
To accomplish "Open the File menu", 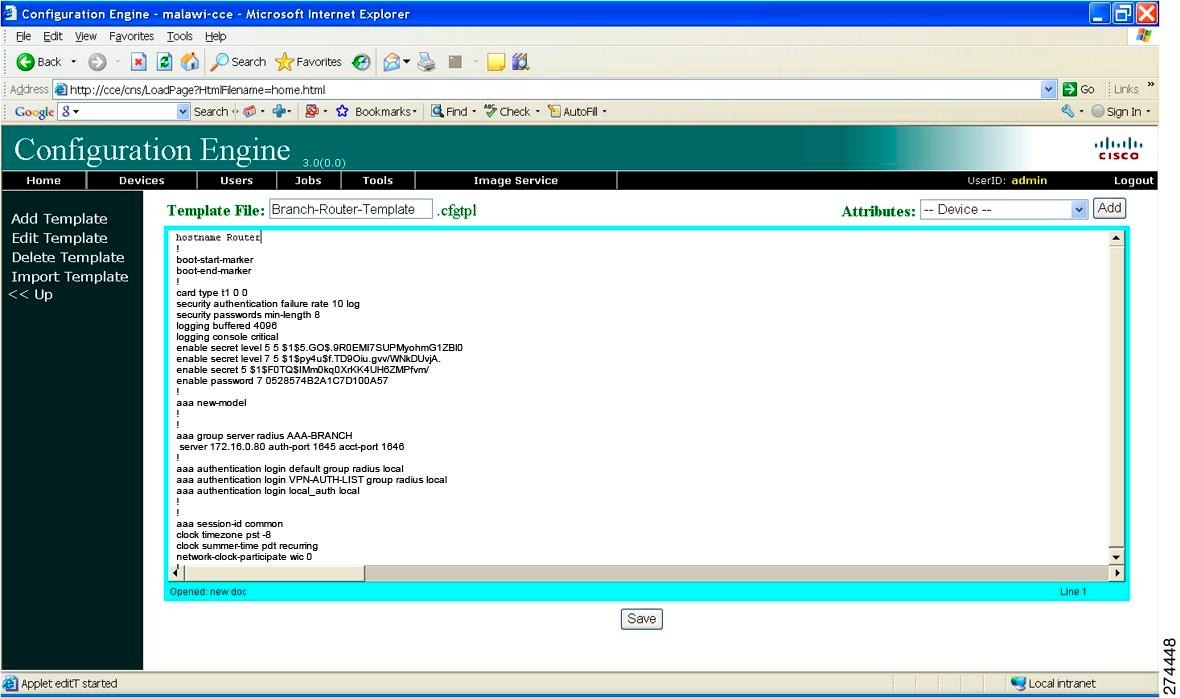I will [x=23, y=36].
